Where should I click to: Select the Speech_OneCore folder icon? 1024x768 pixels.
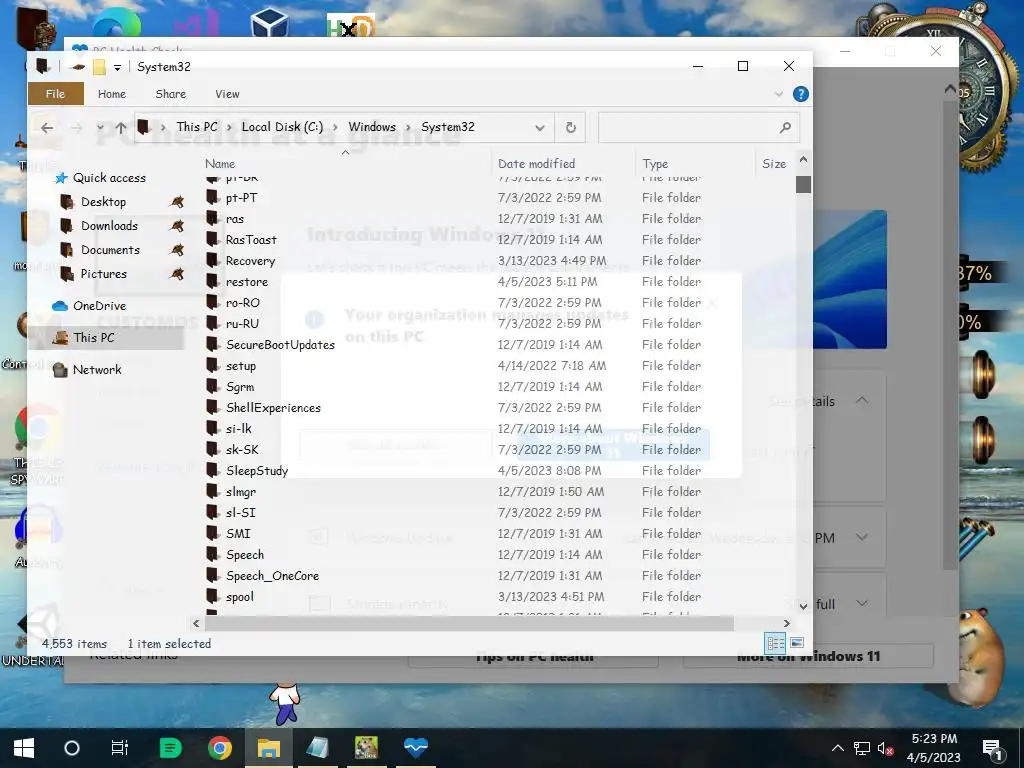212,575
